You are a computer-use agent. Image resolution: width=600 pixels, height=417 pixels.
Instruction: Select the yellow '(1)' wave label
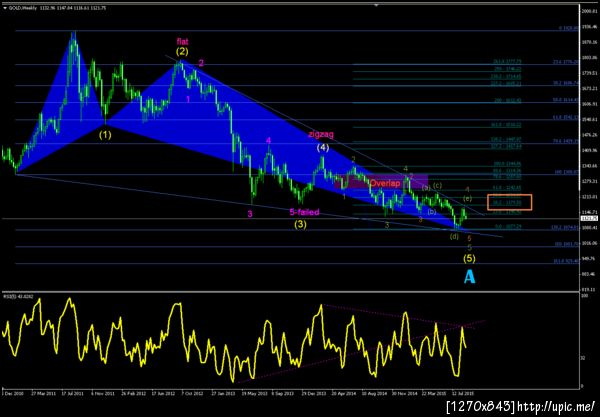(x=105, y=135)
